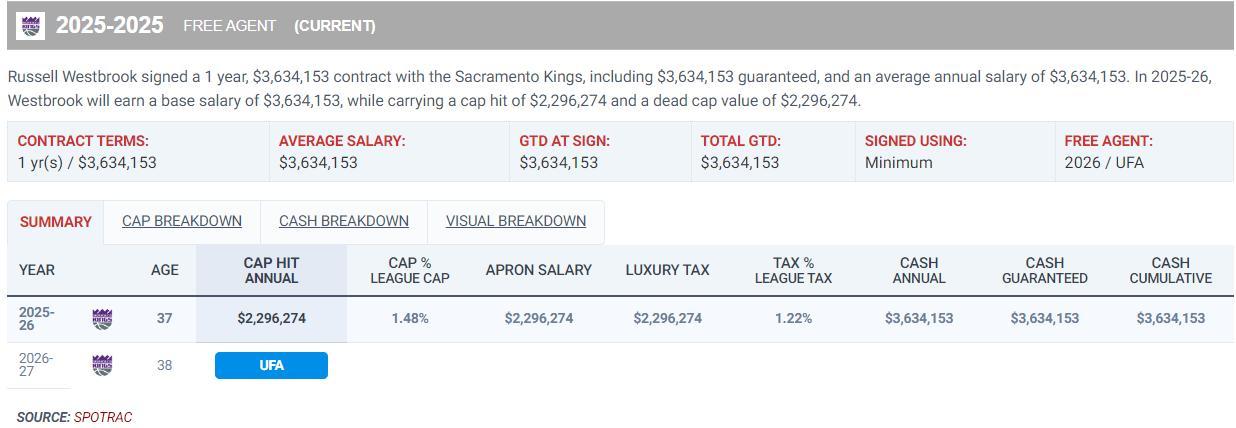
Task: Click the Cash Guaranteed column header
Action: pyautogui.click(x=1044, y=270)
